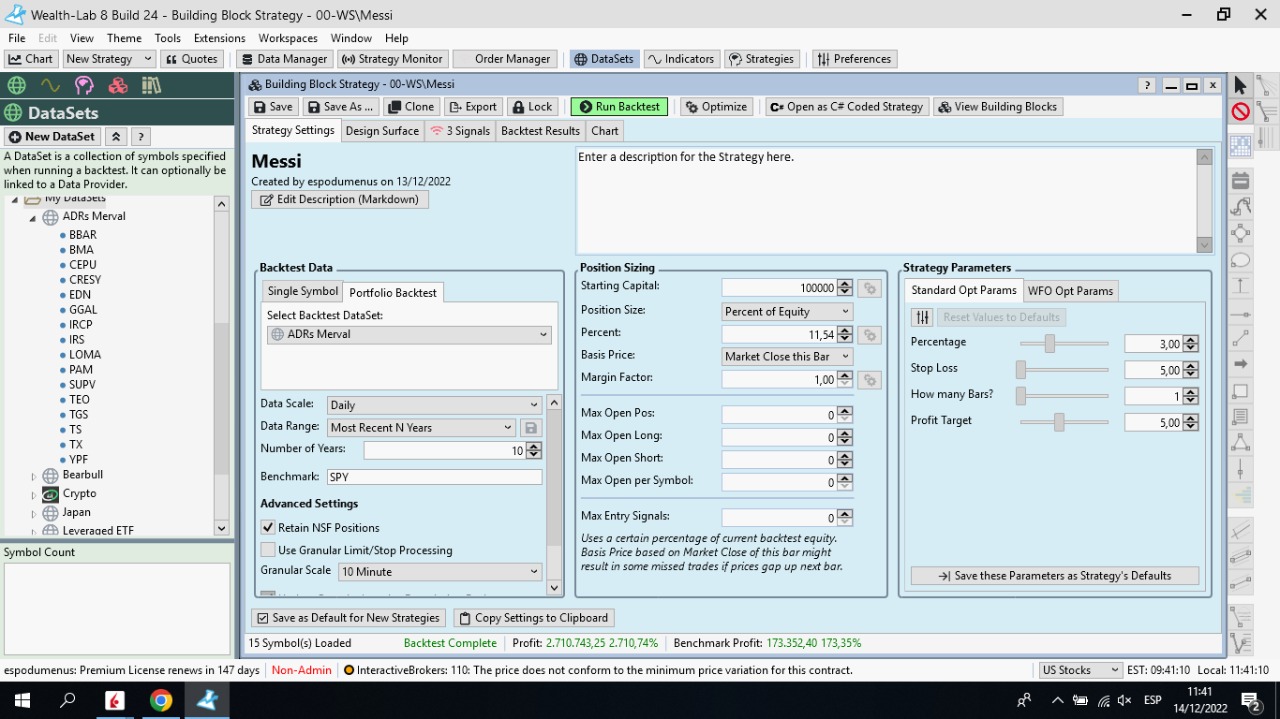Click Copy Settings to Clipboard button
The width and height of the screenshot is (1280, 719).
(533, 618)
